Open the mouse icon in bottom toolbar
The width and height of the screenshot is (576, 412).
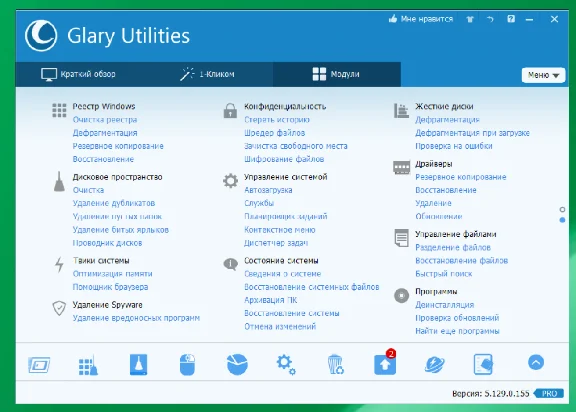point(187,364)
